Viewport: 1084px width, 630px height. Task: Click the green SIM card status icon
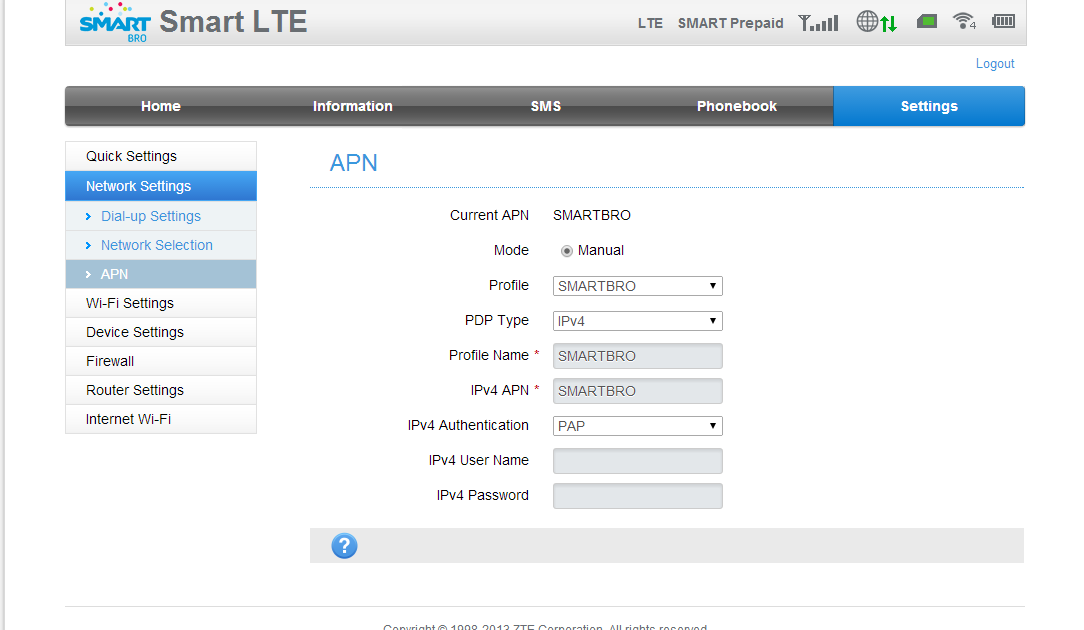click(926, 21)
